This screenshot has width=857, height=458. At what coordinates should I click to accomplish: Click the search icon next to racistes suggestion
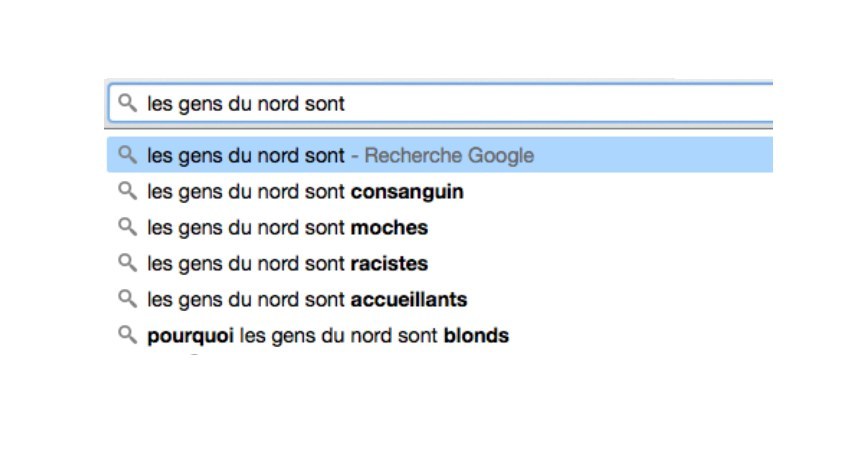pos(127,263)
